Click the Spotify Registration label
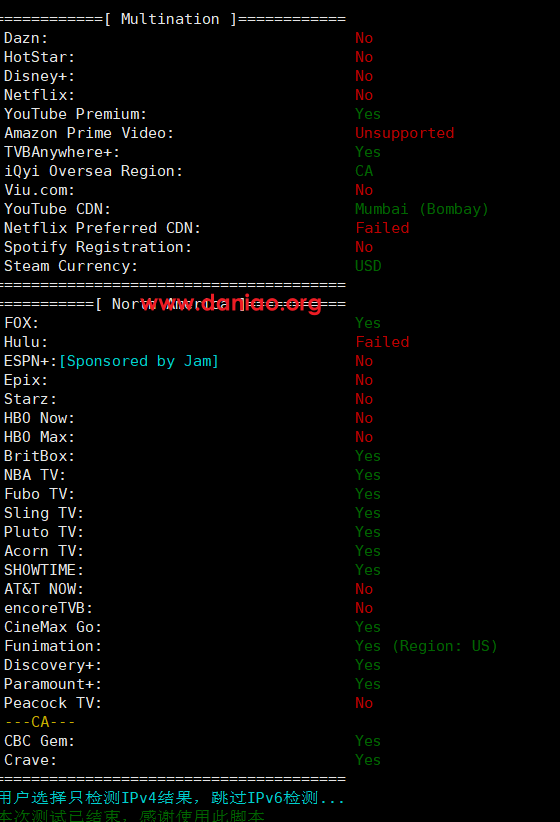Viewport: 560px width, 822px height. point(98,247)
